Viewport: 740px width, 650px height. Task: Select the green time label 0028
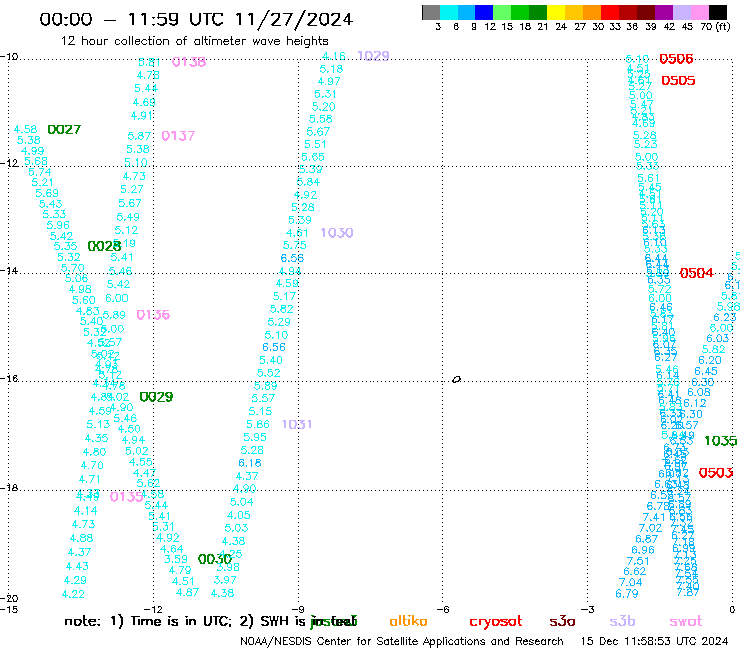pos(104,246)
